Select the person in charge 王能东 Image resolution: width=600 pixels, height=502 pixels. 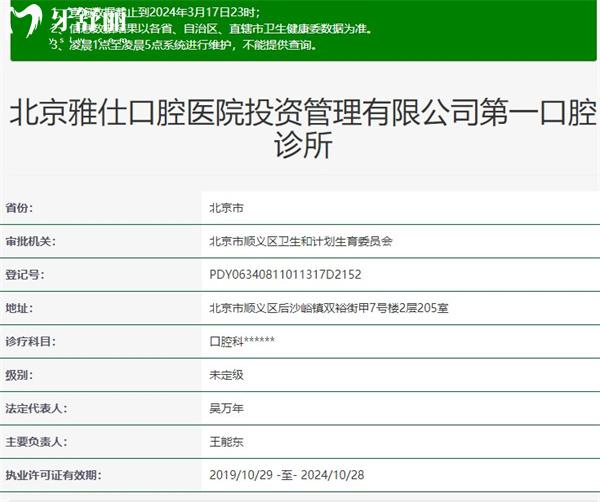click(226, 442)
